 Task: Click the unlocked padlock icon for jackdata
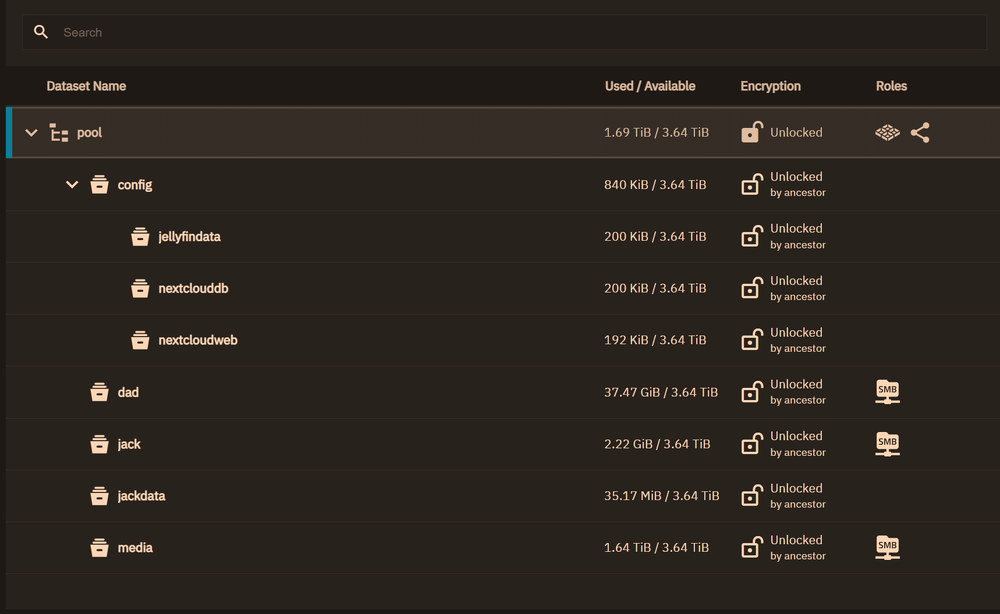point(751,496)
